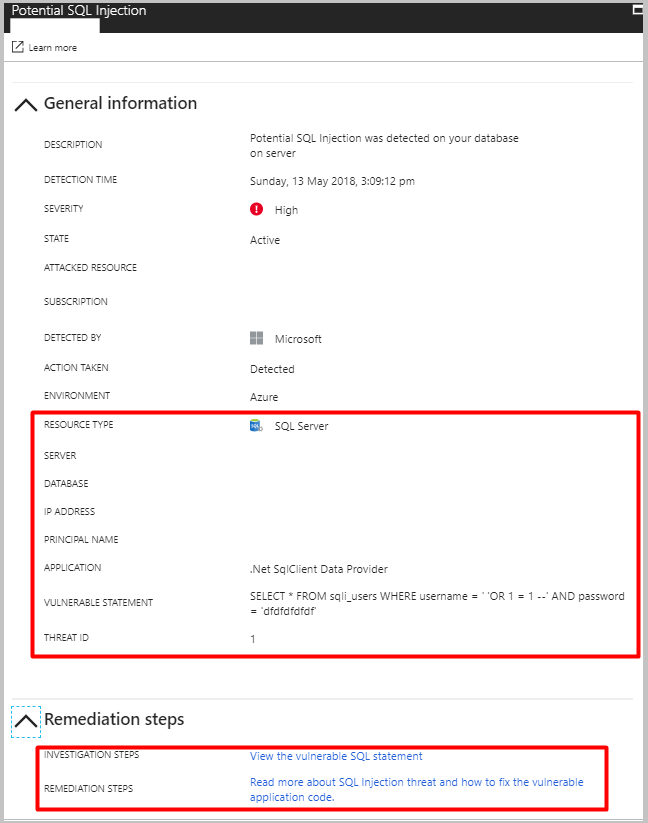Select the Remediation steps heading
The image size is (648, 823).
tap(114, 719)
